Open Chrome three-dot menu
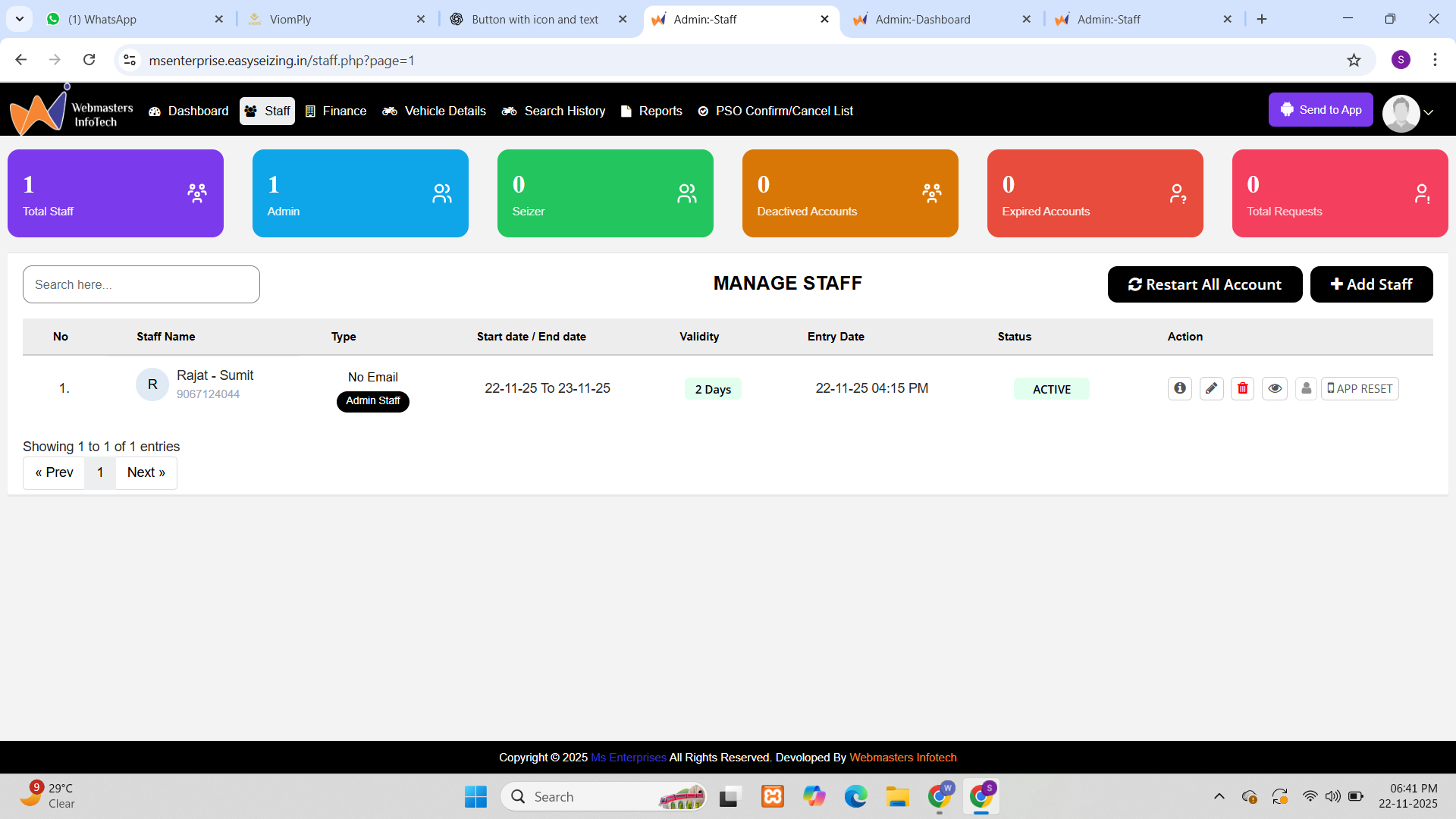Viewport: 1456px width, 819px height. (1435, 60)
